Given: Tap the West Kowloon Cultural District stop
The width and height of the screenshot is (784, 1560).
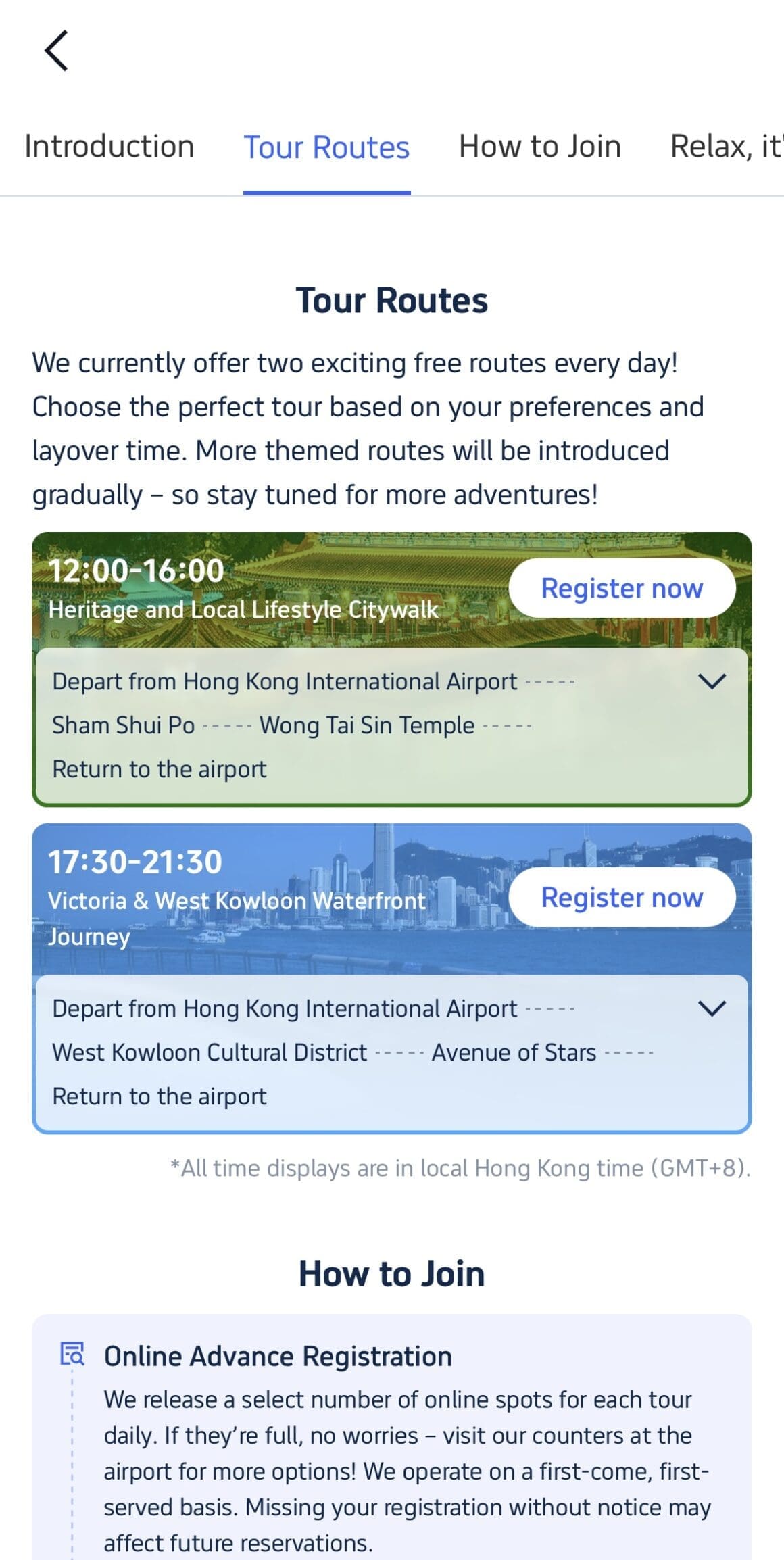Looking at the screenshot, I should [210, 1052].
